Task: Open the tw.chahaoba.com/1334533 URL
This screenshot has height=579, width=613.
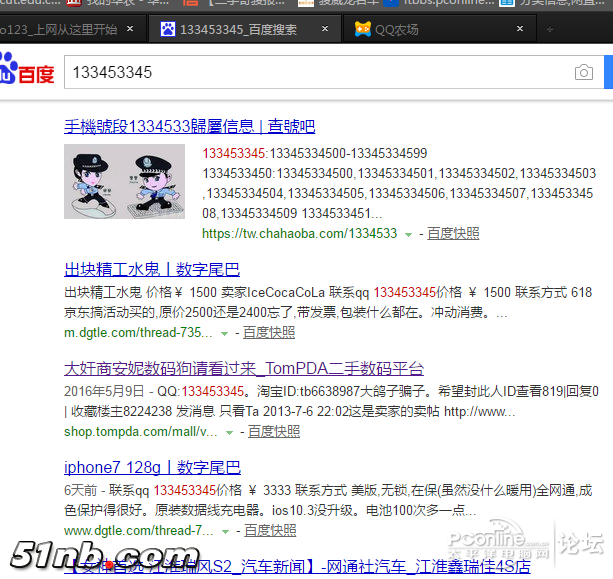Action: click(299, 233)
